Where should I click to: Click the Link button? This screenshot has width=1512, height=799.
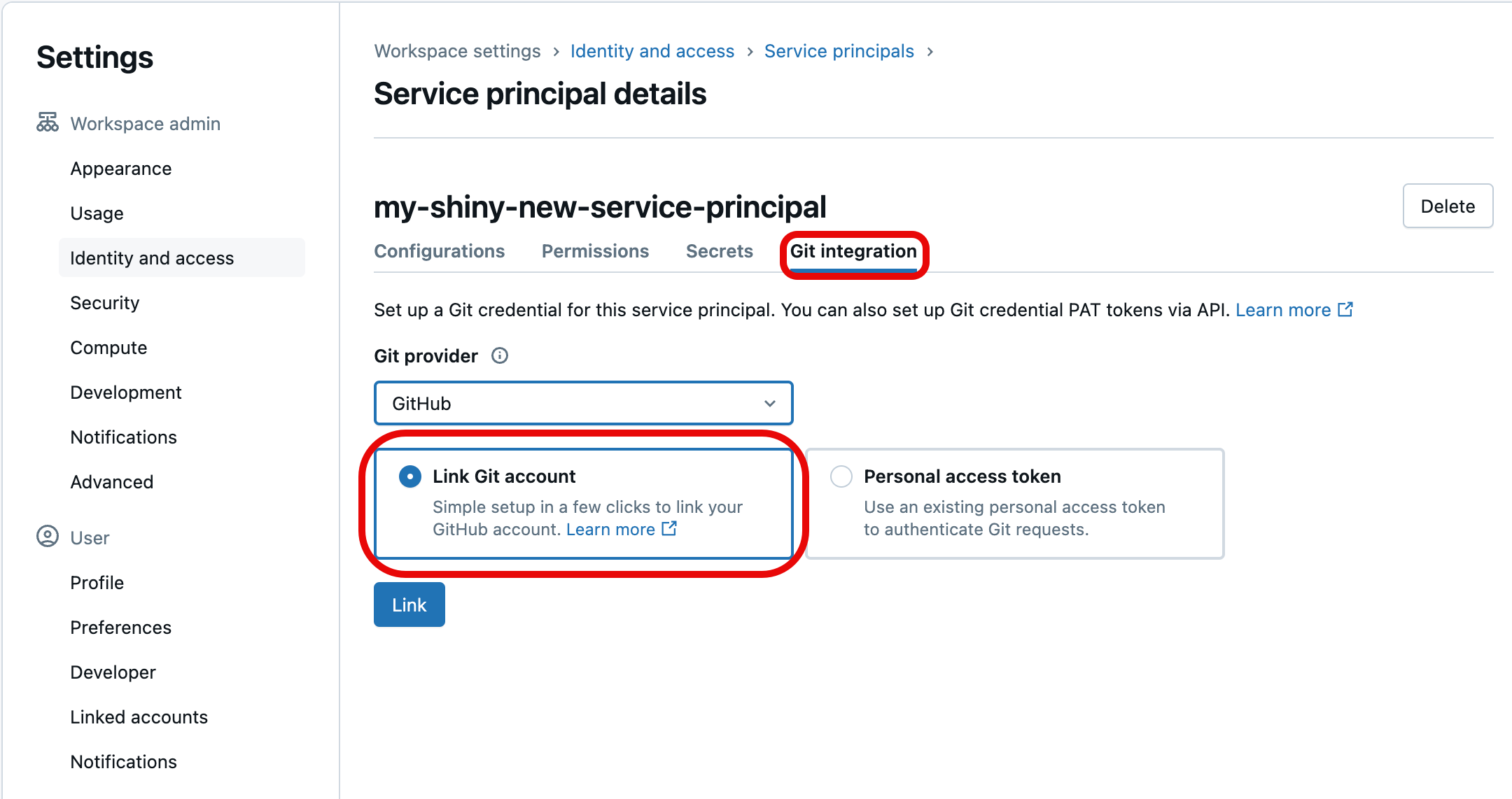[x=410, y=603]
